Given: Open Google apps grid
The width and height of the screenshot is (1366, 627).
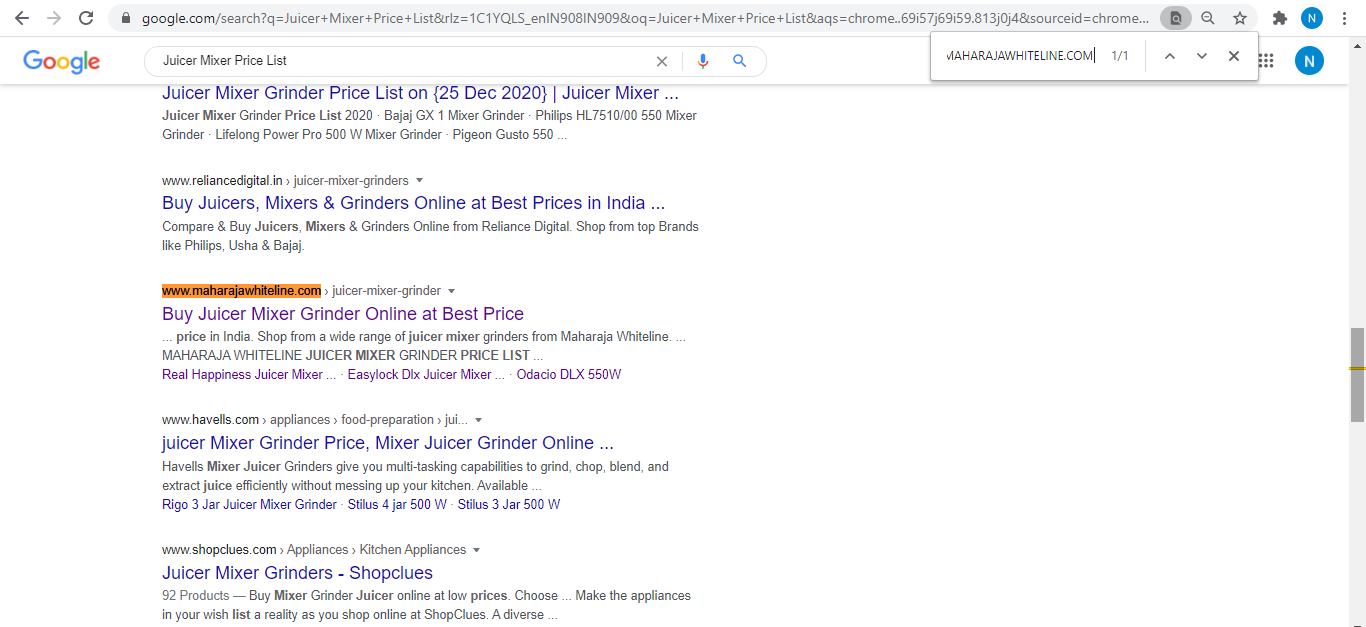Looking at the screenshot, I should point(1267,61).
